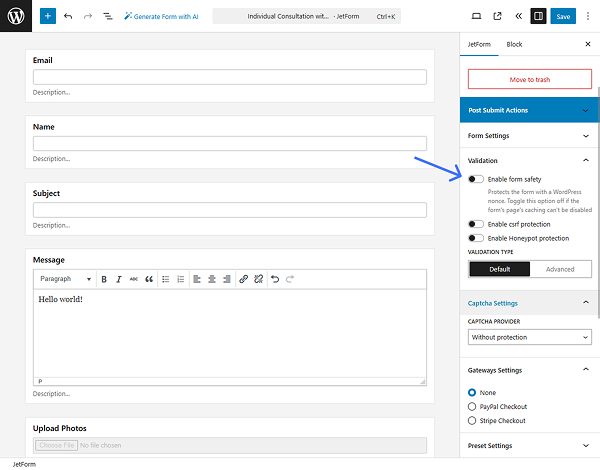Click the sidebar vertical scrollbar
This screenshot has height=470, width=600.
click(598, 202)
